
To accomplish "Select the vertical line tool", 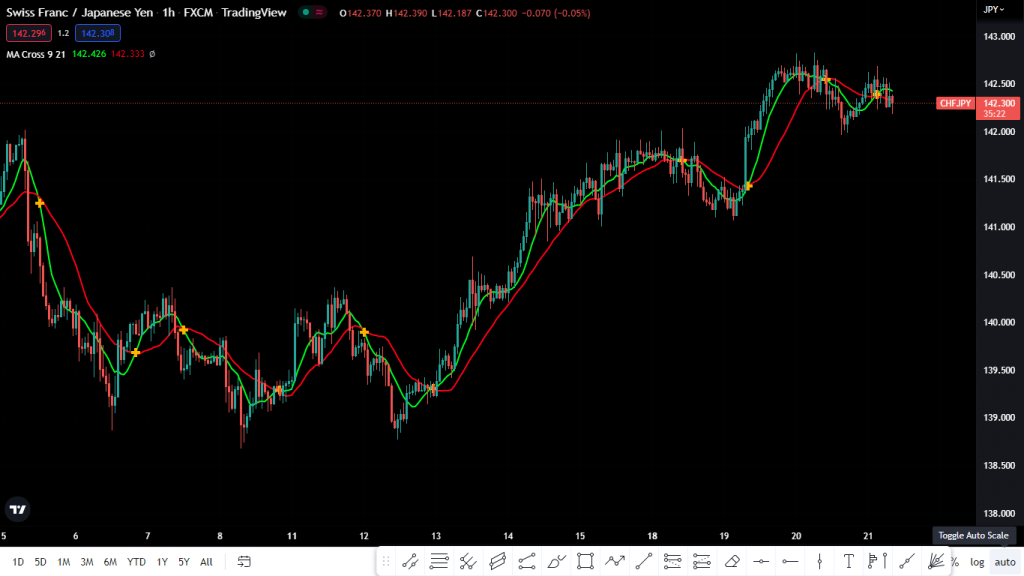I will point(820,561).
